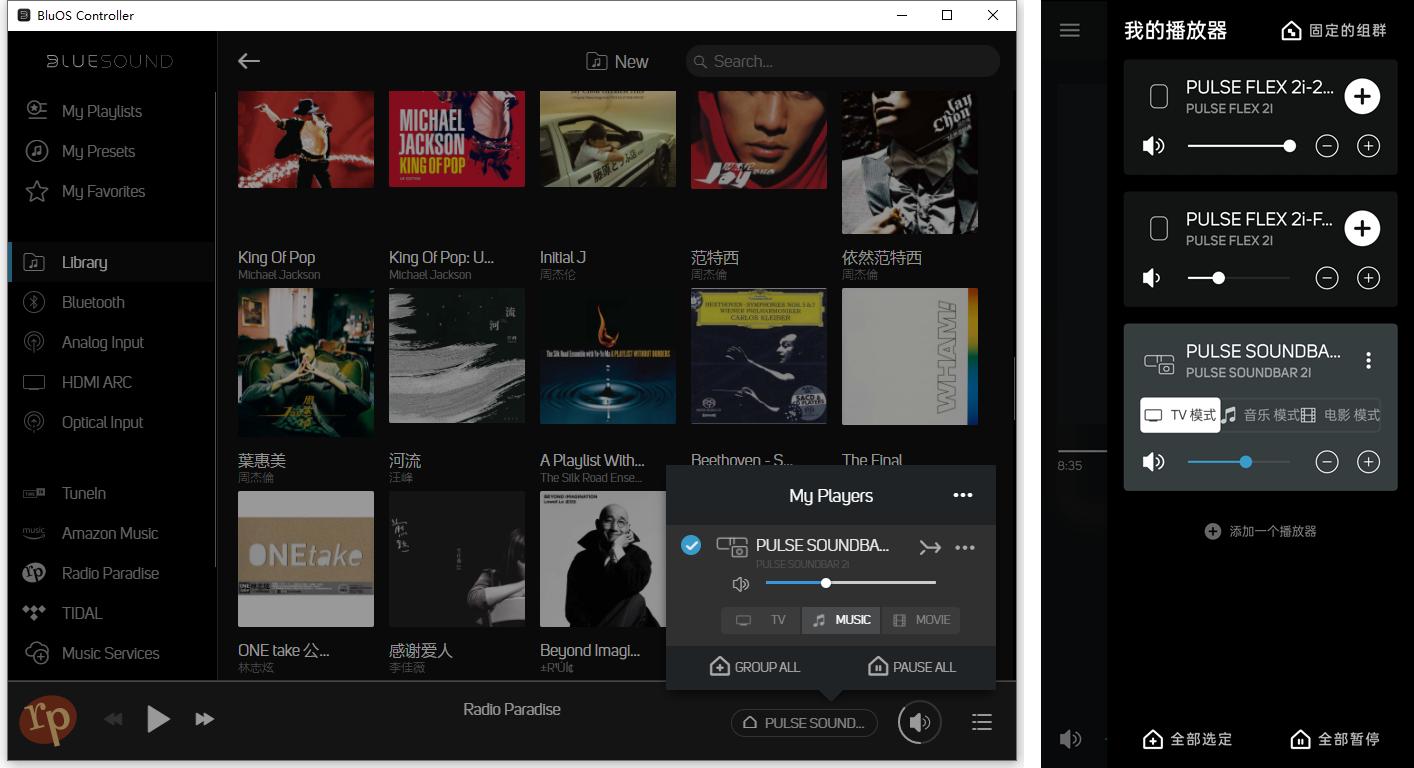Click the Radio Paradise rp logo
The image size is (1414, 768).
(48, 720)
